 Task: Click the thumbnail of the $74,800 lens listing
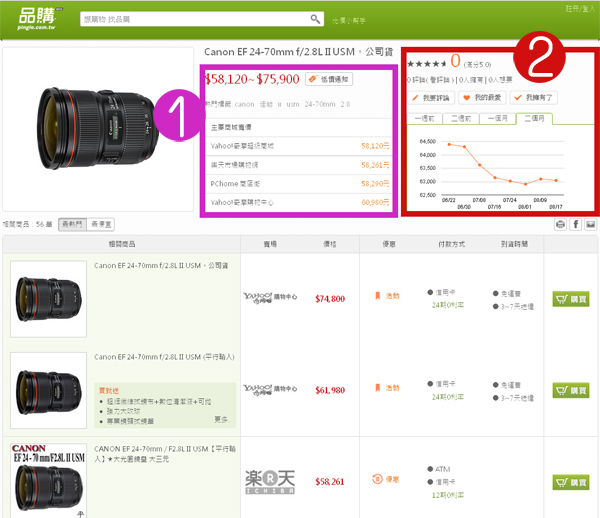pyautogui.click(x=49, y=299)
